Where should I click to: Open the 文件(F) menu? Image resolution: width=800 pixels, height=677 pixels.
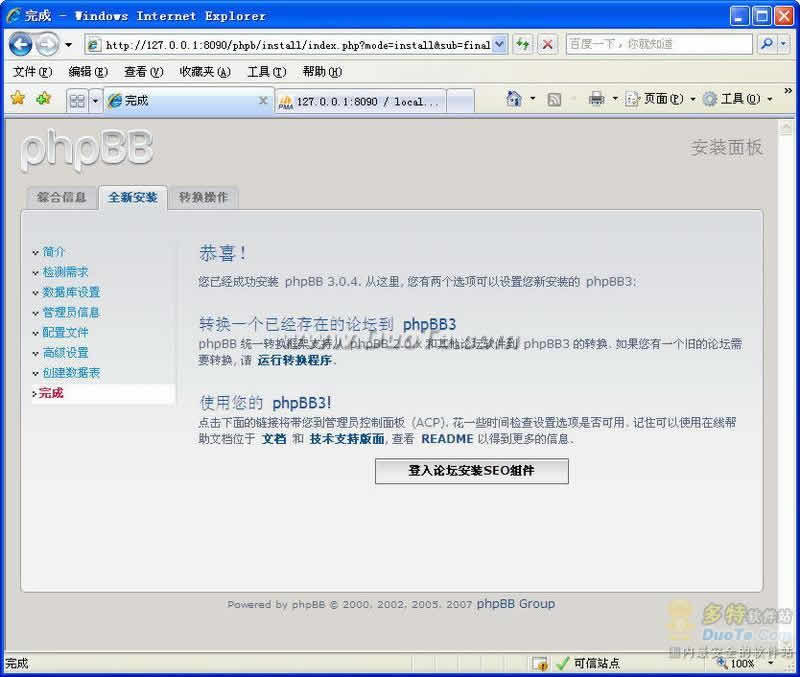point(32,72)
